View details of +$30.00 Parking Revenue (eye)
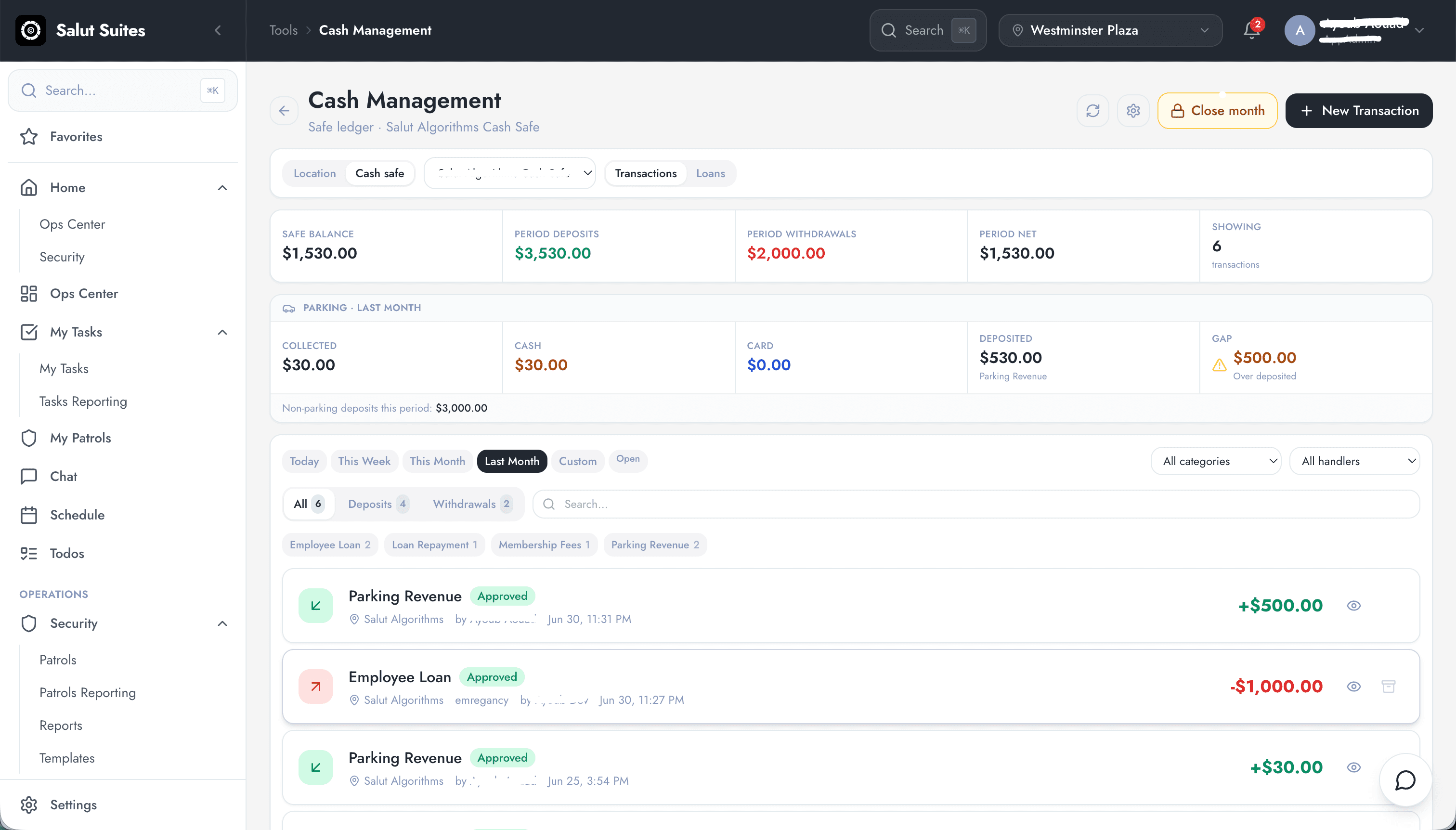Image resolution: width=1456 pixels, height=830 pixels. 1354,767
